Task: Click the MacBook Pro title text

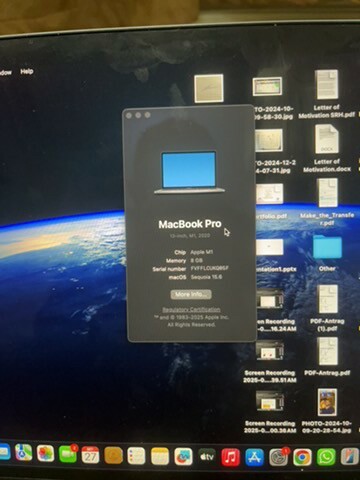Action: (x=190, y=224)
